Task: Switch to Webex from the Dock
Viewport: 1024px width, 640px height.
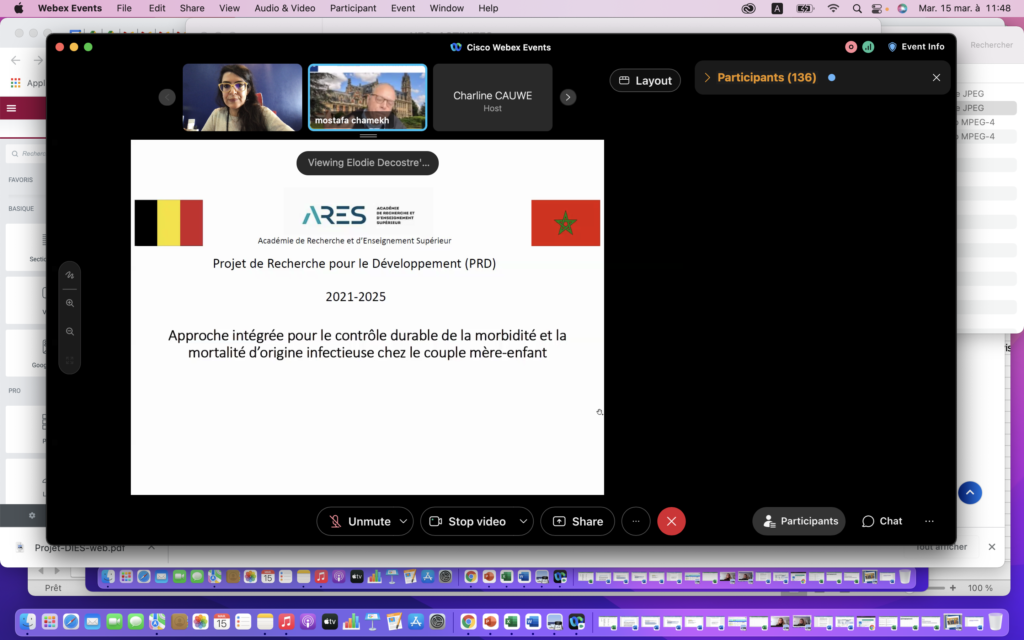Action: pyautogui.click(x=576, y=621)
